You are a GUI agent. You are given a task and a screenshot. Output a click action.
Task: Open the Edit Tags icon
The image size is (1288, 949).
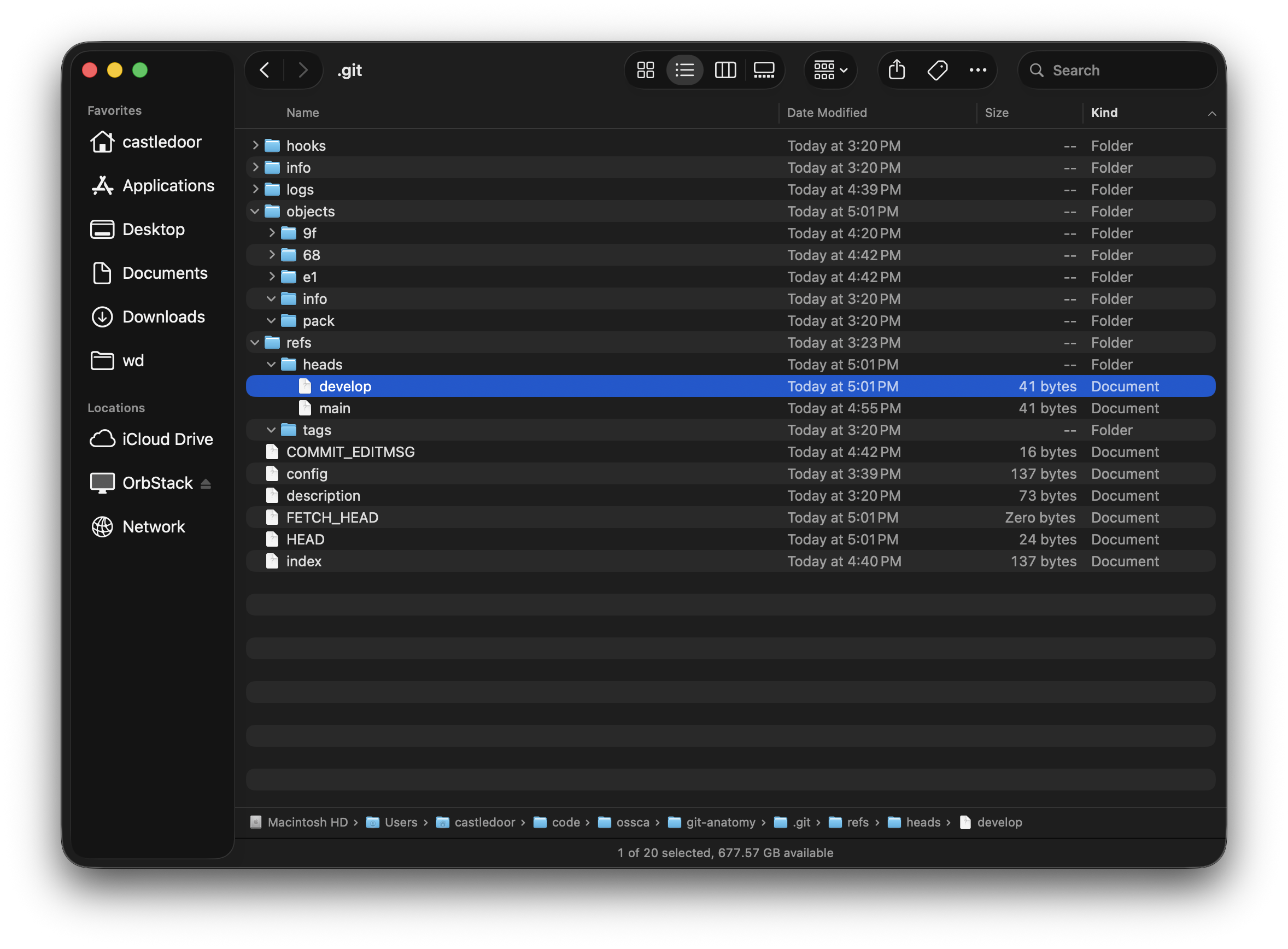tap(937, 70)
